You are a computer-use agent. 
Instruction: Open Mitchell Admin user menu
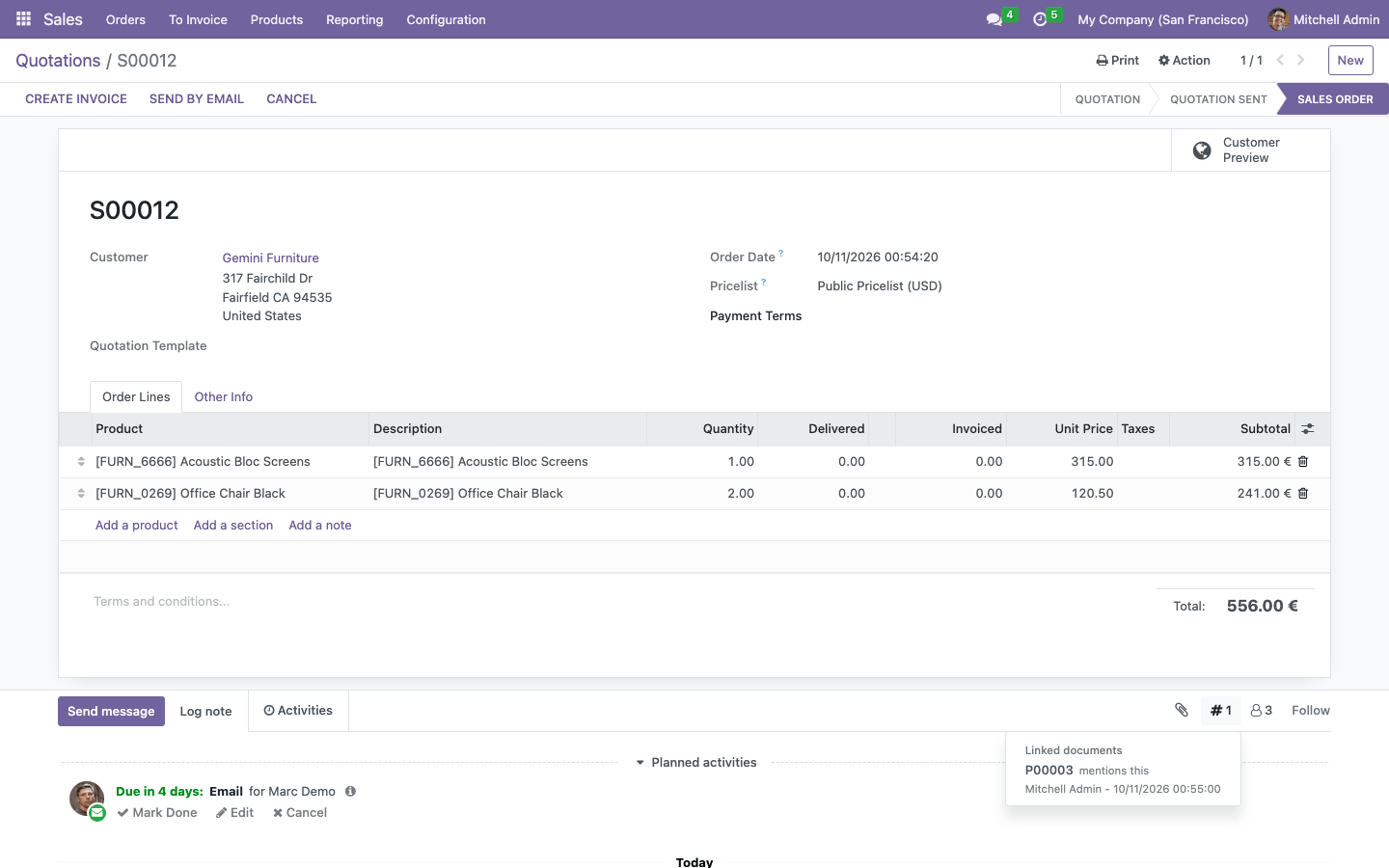pyautogui.click(x=1323, y=19)
